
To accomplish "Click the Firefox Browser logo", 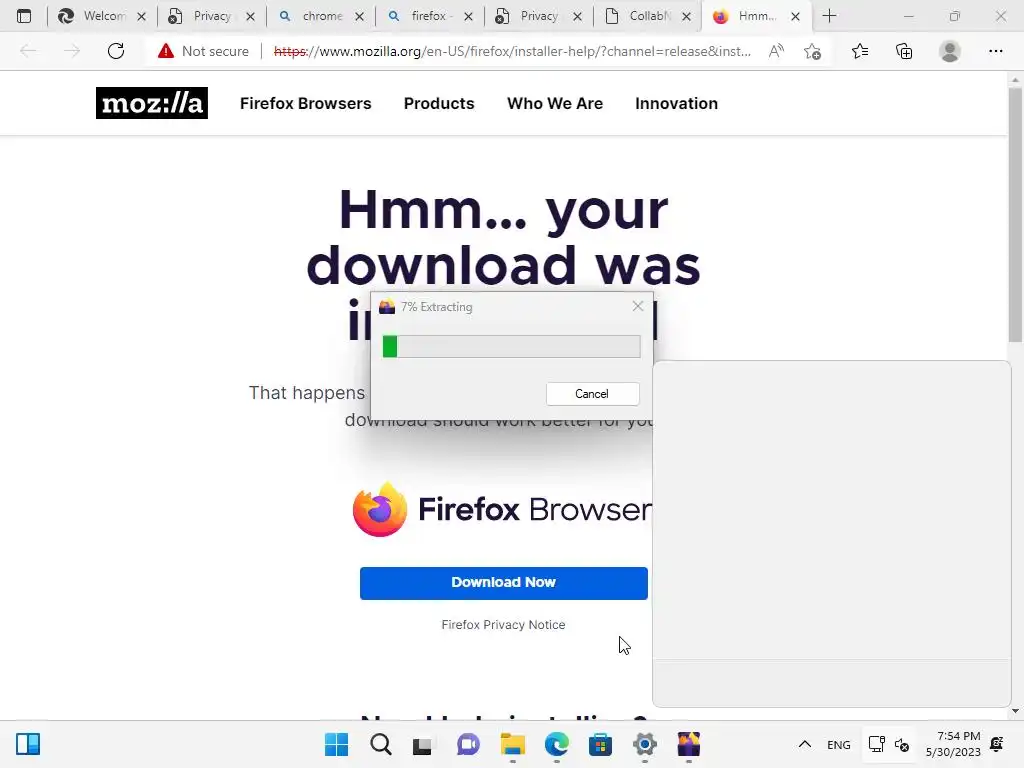I will [x=502, y=509].
